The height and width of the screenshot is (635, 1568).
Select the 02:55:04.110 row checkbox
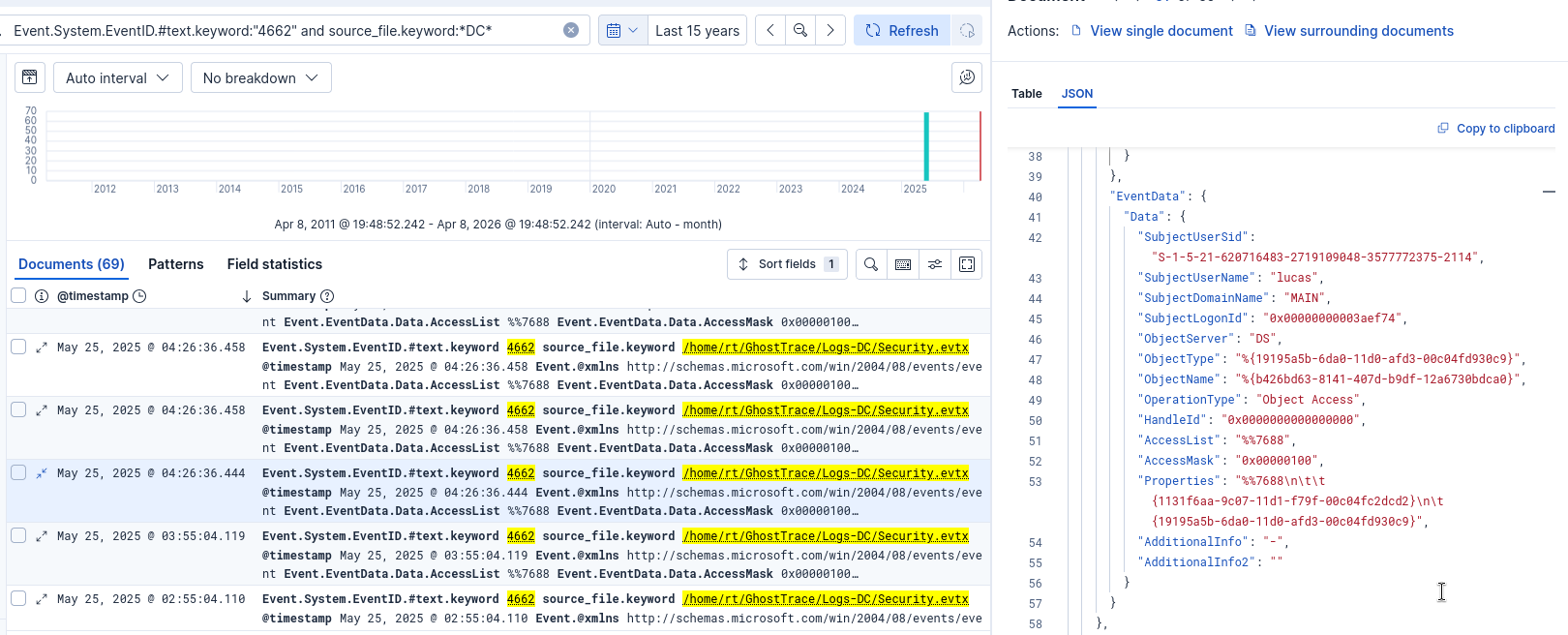coord(18,598)
